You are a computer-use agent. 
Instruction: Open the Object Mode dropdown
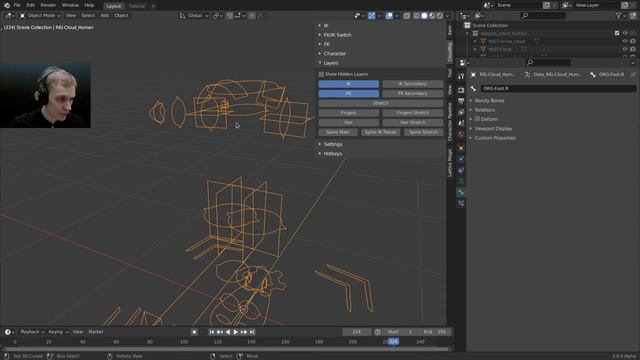point(40,16)
